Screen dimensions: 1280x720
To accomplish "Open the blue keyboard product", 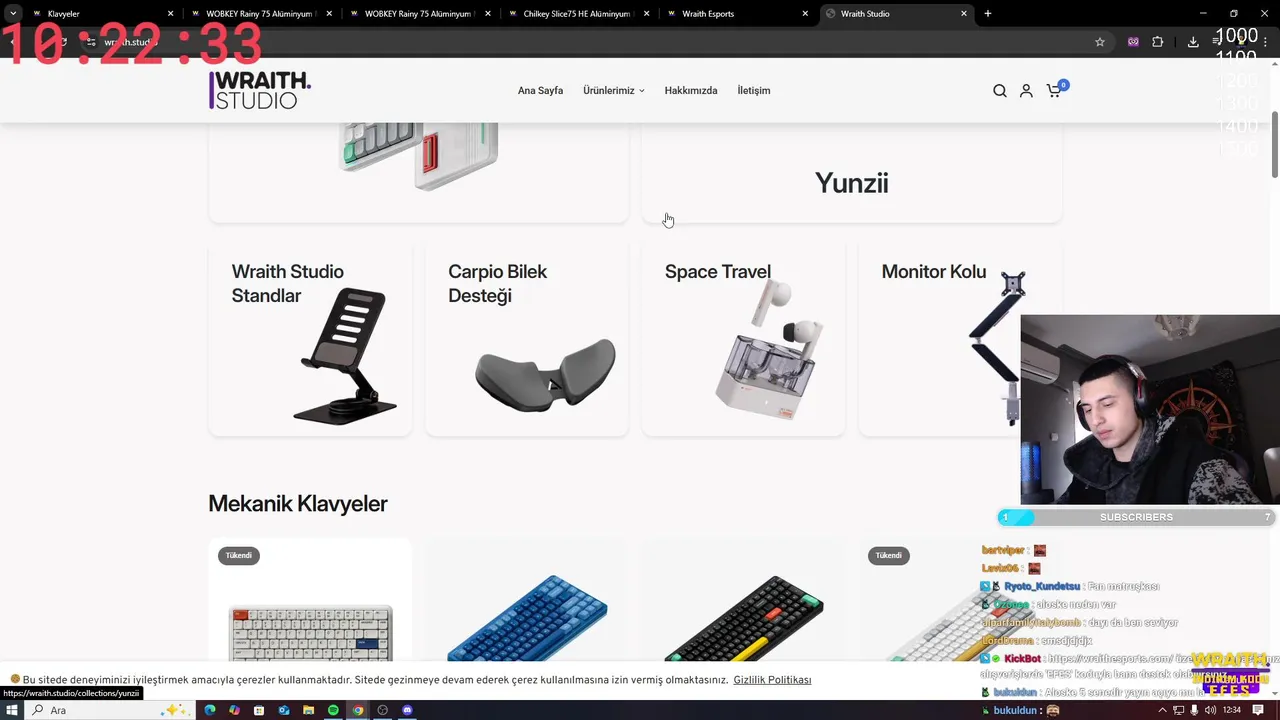I will click(x=527, y=618).
